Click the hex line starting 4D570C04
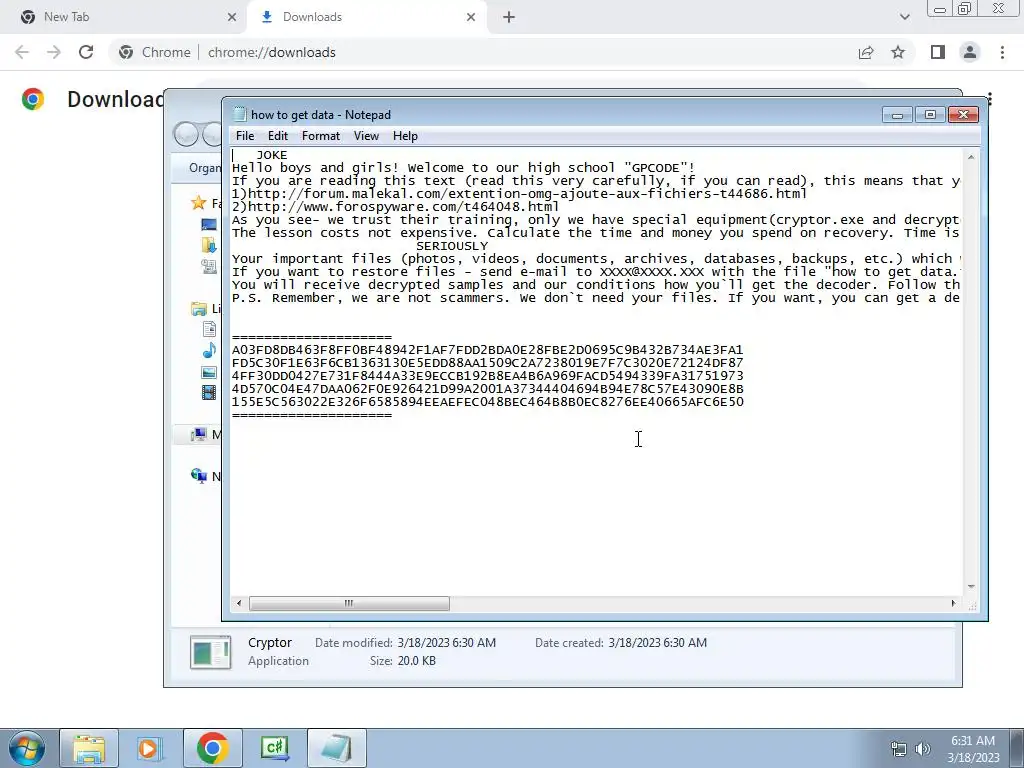The height and width of the screenshot is (768, 1024). (487, 389)
